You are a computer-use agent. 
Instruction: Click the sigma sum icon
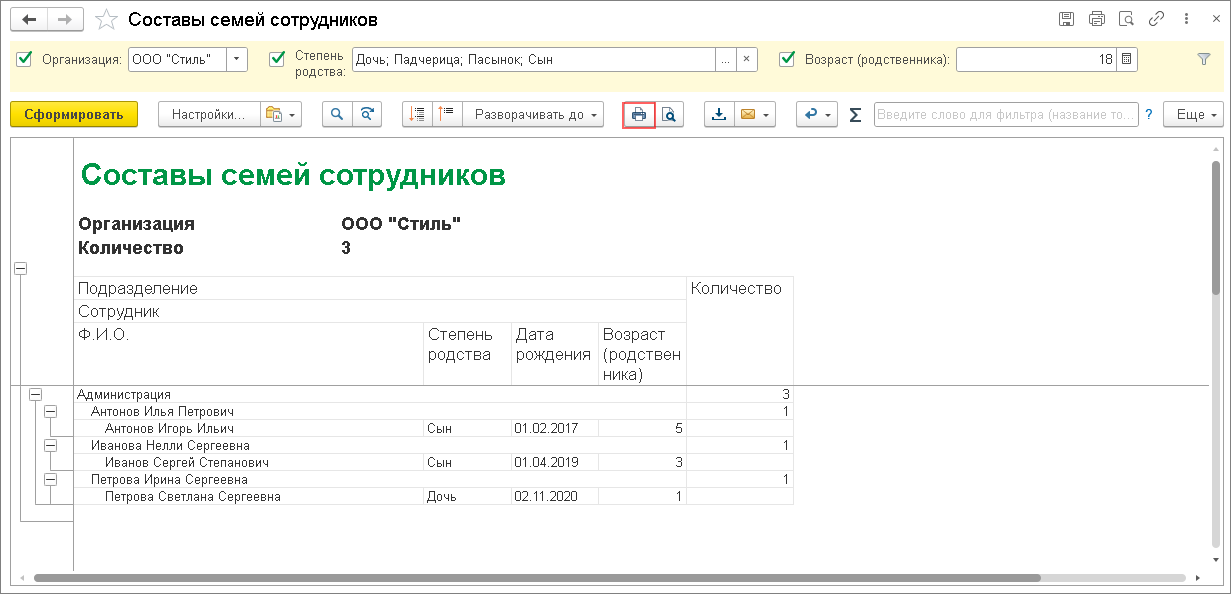pos(855,115)
